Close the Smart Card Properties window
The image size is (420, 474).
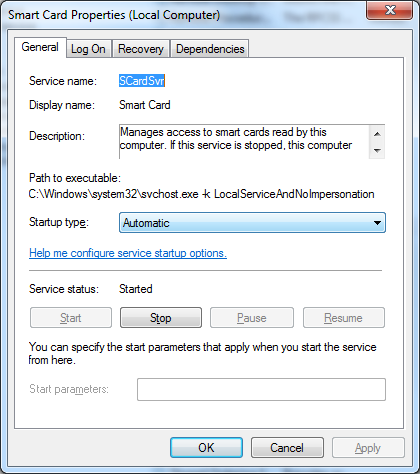(389, 10)
